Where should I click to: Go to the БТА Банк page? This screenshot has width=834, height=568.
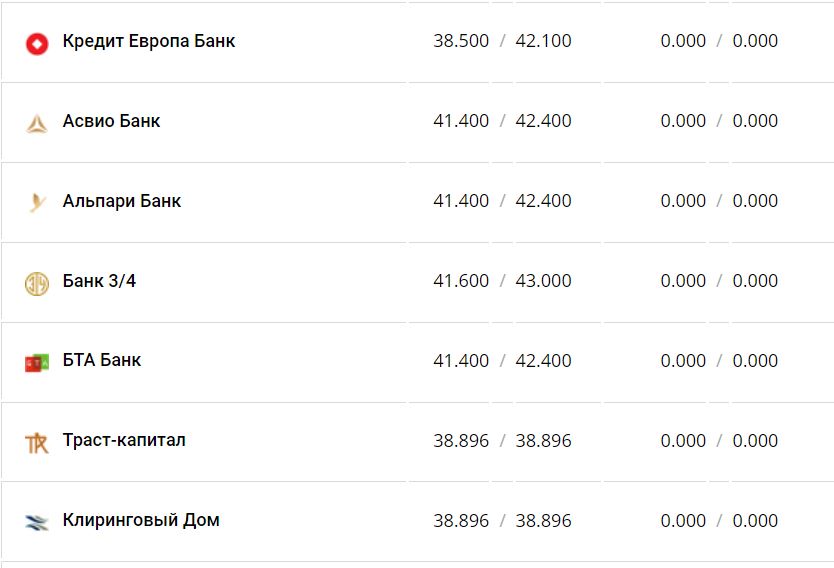[x=102, y=361]
